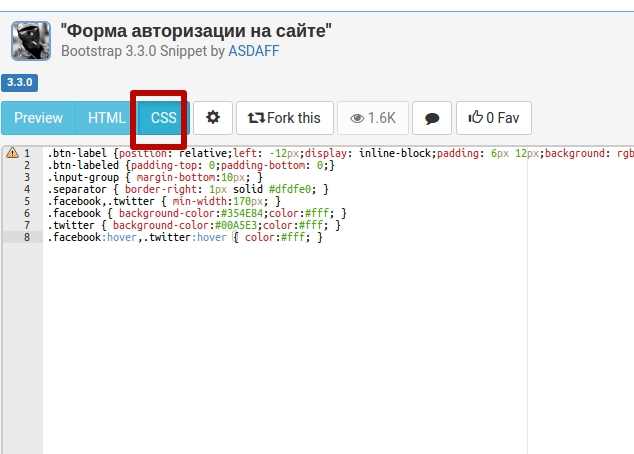
Task: Click the .input-group rule on line 3
Action: [155, 177]
